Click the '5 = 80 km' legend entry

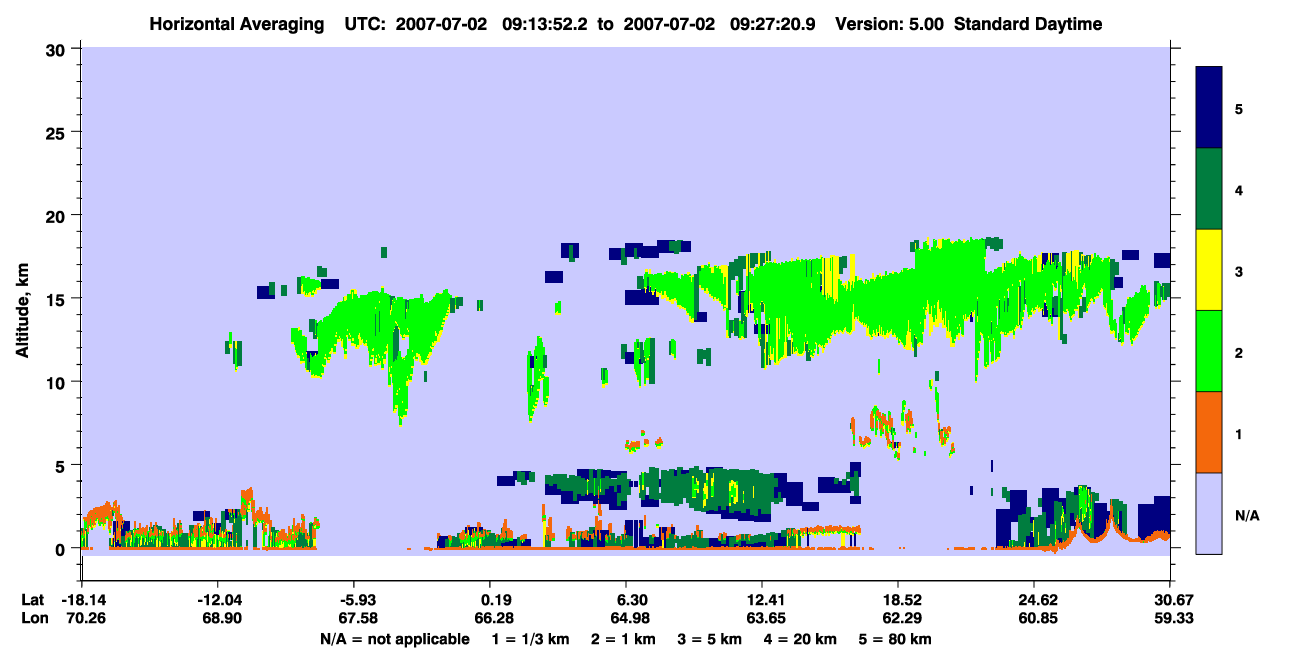(x=895, y=639)
